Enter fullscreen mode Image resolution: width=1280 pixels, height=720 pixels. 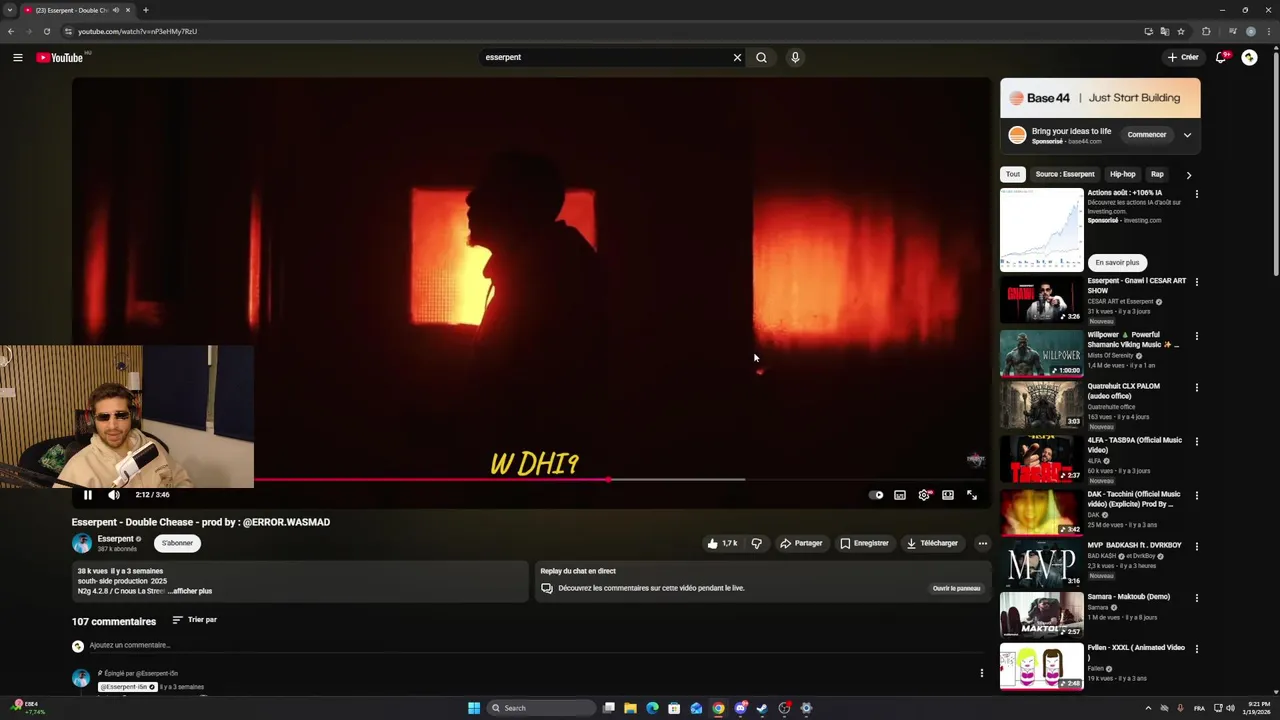[972, 495]
